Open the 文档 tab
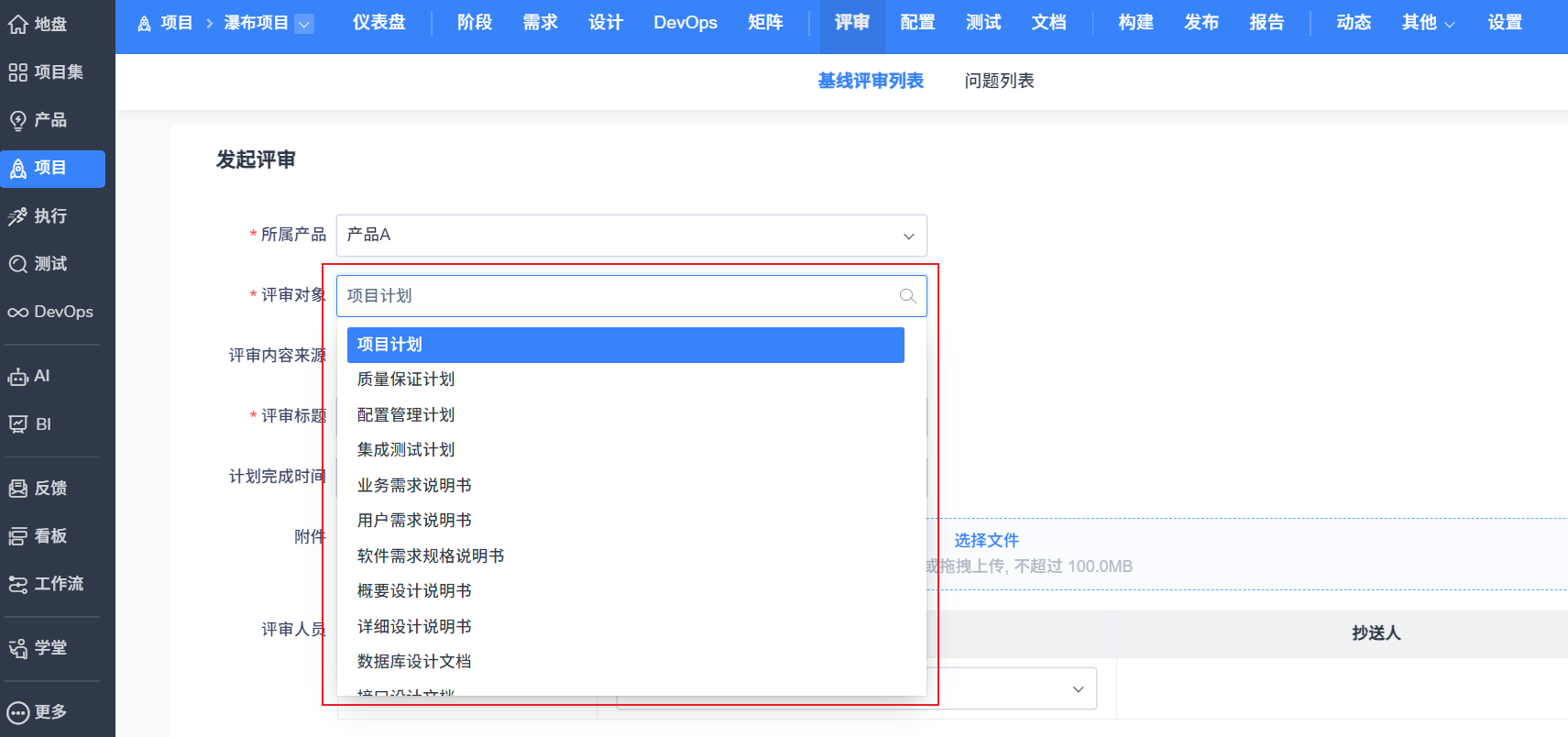The image size is (1568, 737). pos(1048,23)
